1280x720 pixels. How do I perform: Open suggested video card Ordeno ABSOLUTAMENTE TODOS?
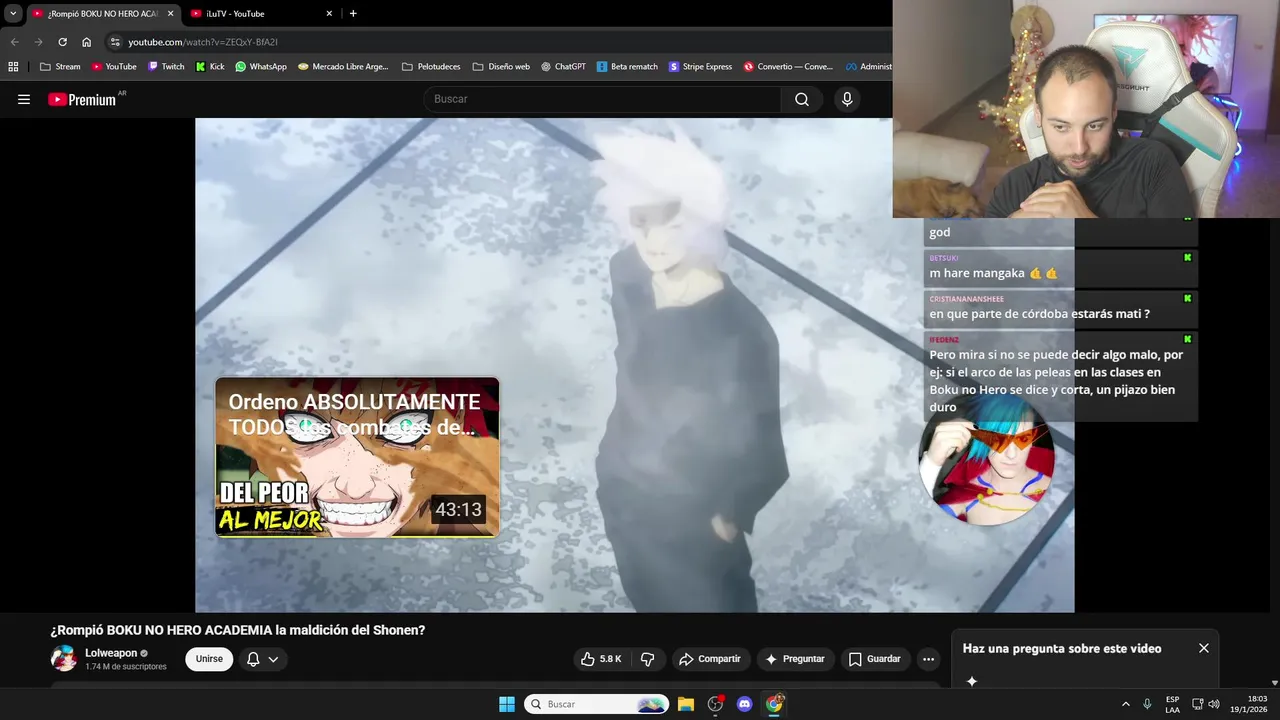coord(357,457)
